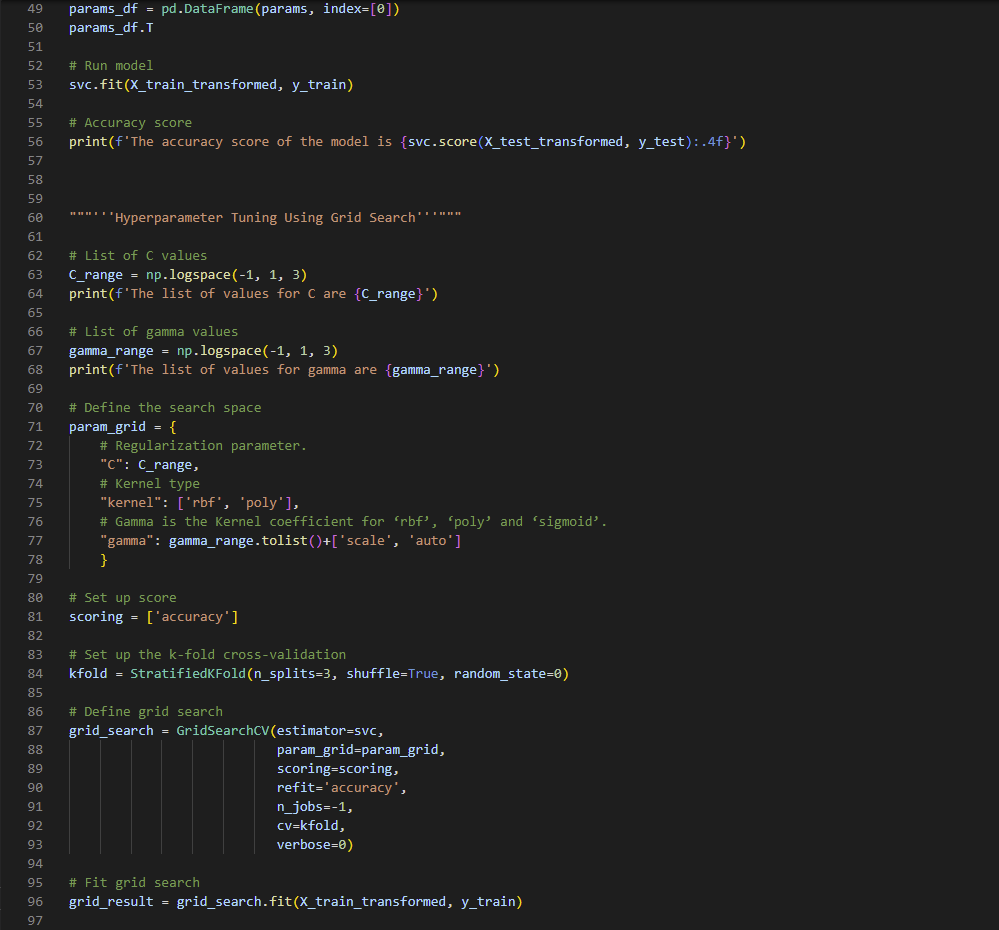Screen dimensions: 999x930
Task: Click line number 96 in gutter
Action: (35, 901)
